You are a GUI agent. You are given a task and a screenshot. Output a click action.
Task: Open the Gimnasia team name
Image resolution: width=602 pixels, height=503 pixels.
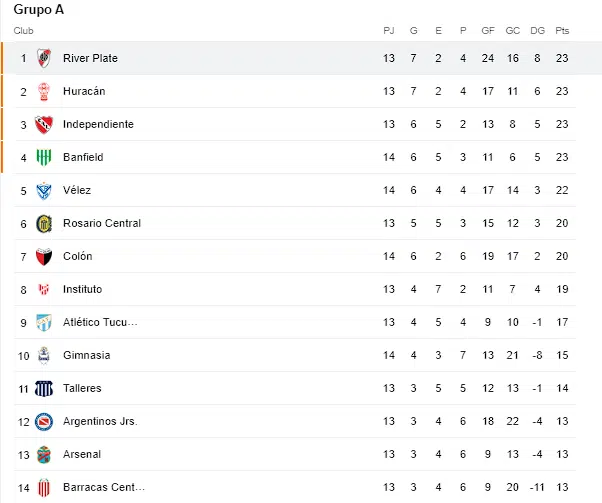[87, 355]
